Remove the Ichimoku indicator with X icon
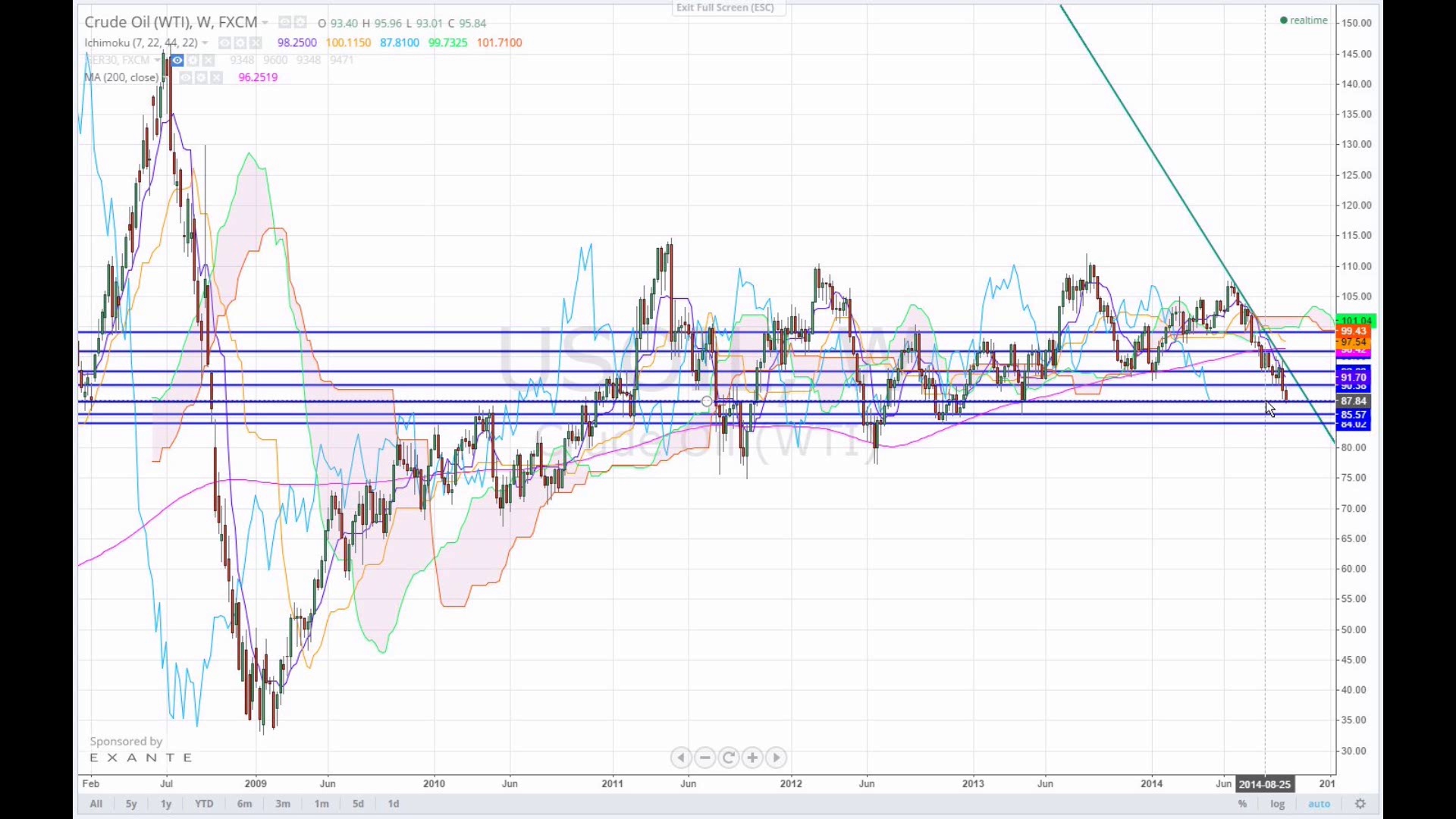The width and height of the screenshot is (1456, 819). coord(256,43)
